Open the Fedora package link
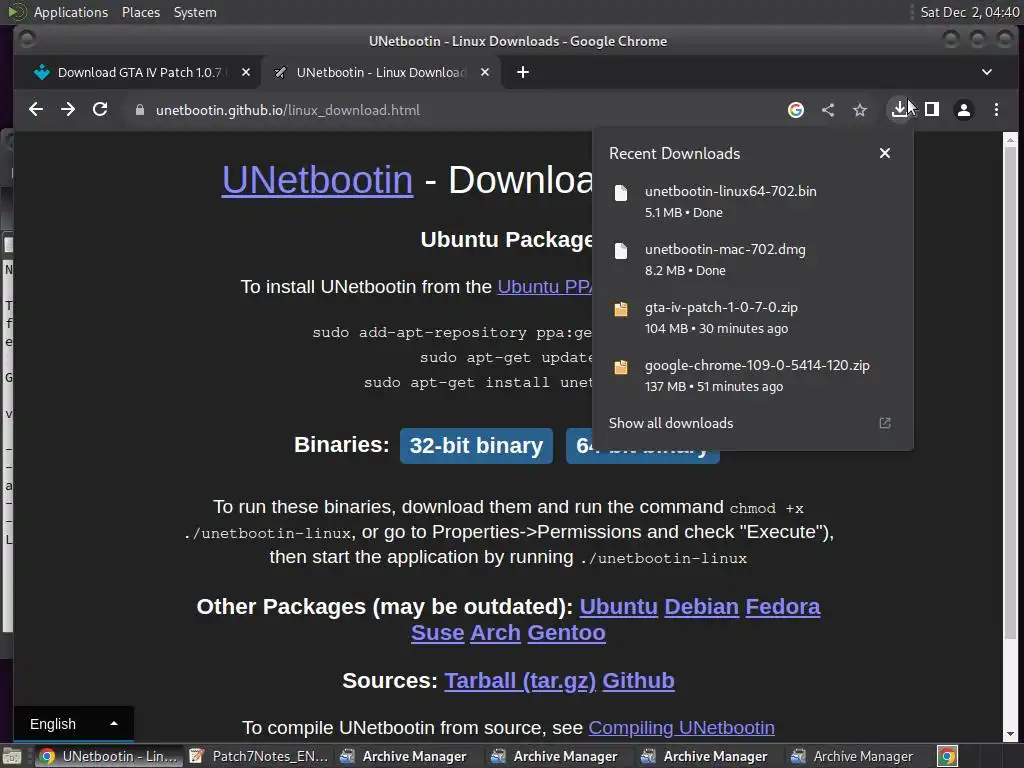This screenshot has width=1024, height=768. pos(782,607)
